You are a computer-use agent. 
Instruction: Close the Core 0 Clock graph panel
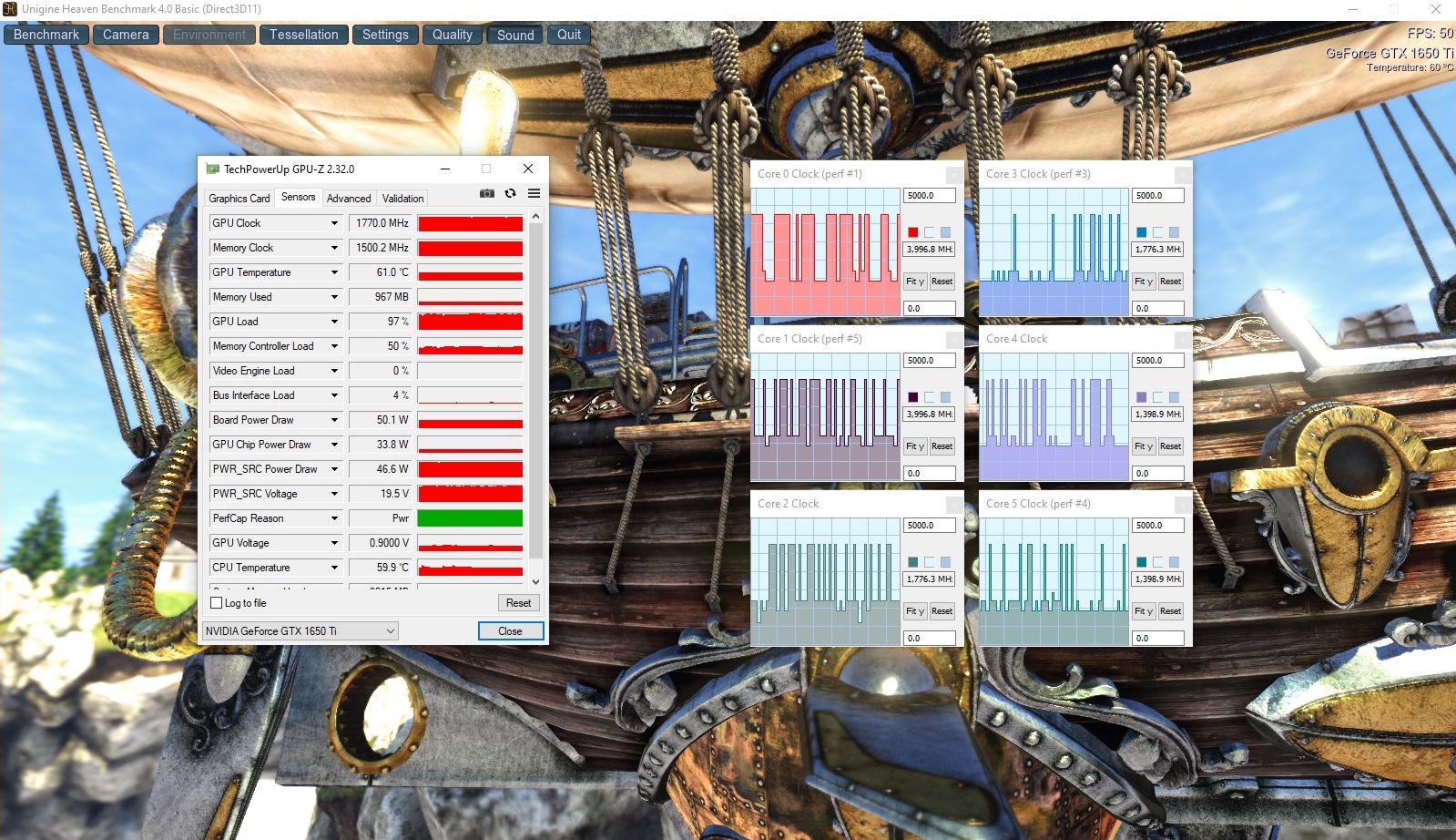point(953,174)
